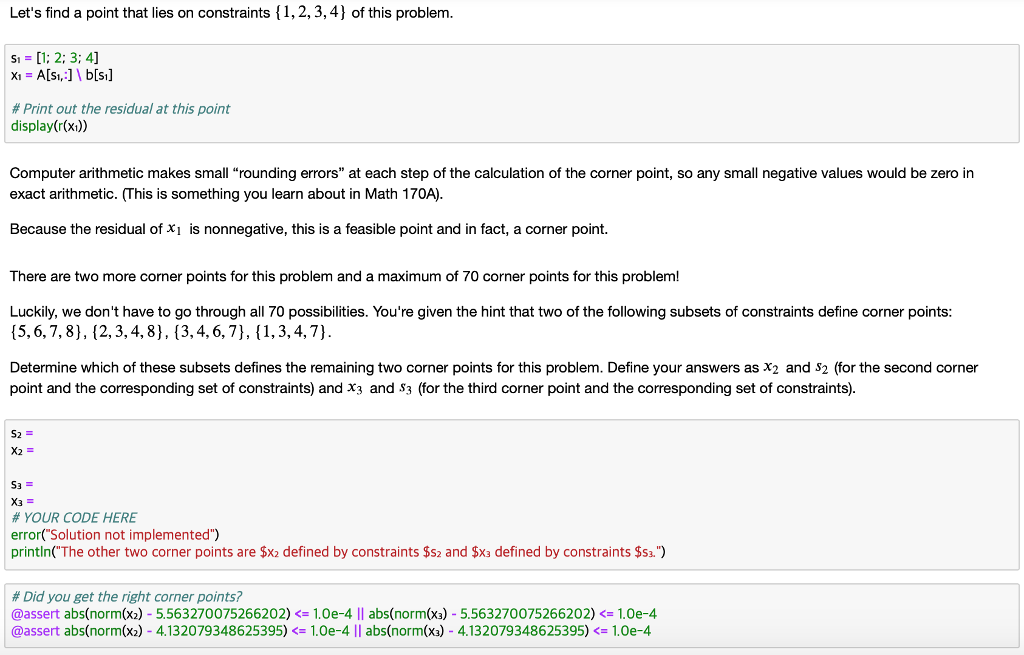
Task: Click the '# Print out the residual' comment
Action: (x=120, y=108)
